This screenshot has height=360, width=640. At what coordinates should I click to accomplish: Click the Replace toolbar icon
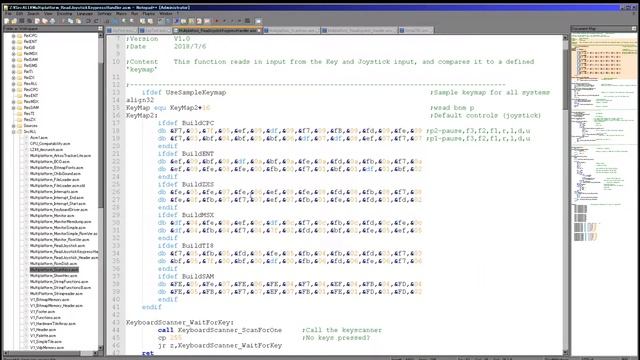tap(115, 21)
